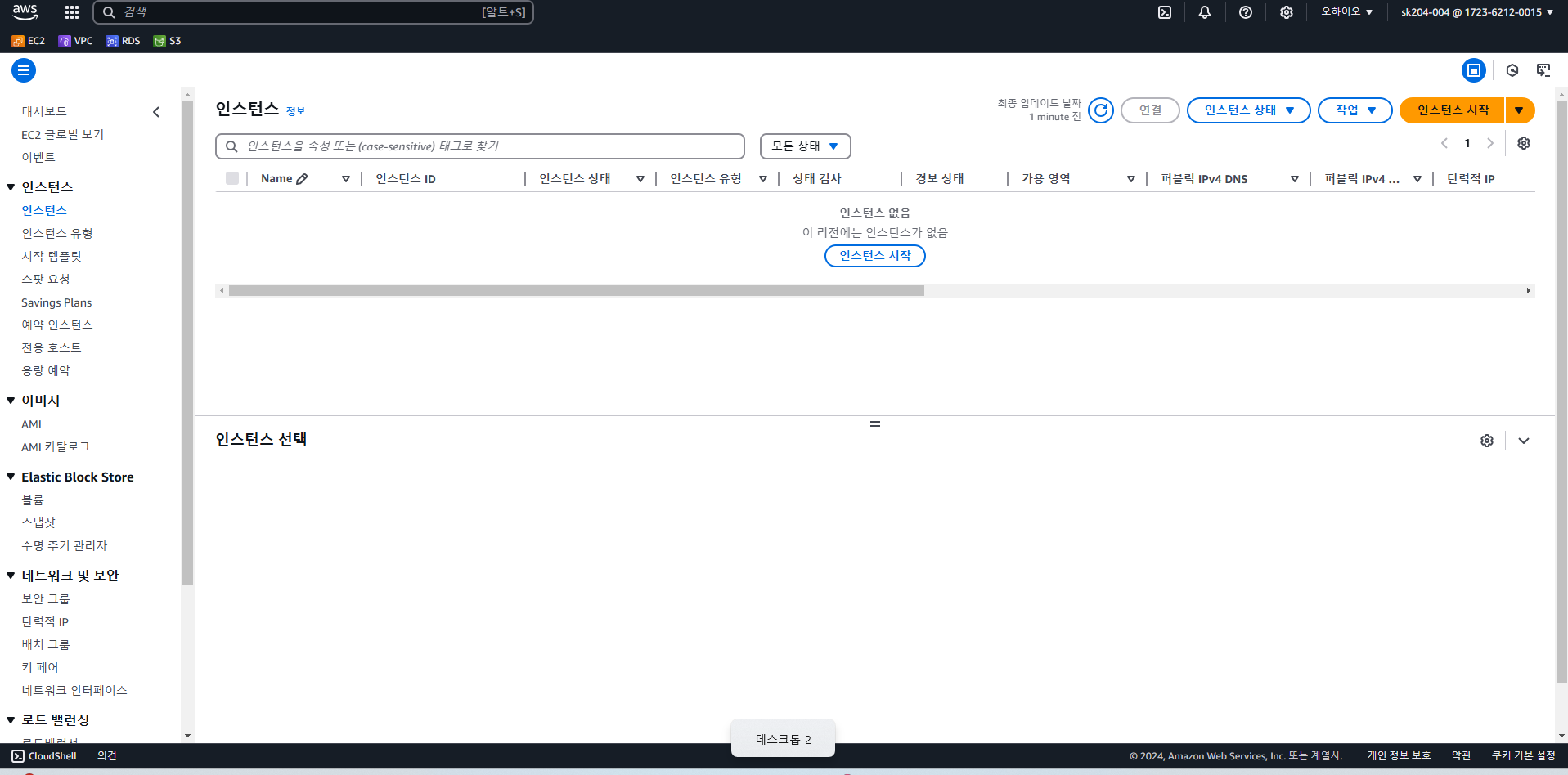This screenshot has width=1568, height=775.
Task: Toggle the select-all instances checkbox
Action: point(232,178)
